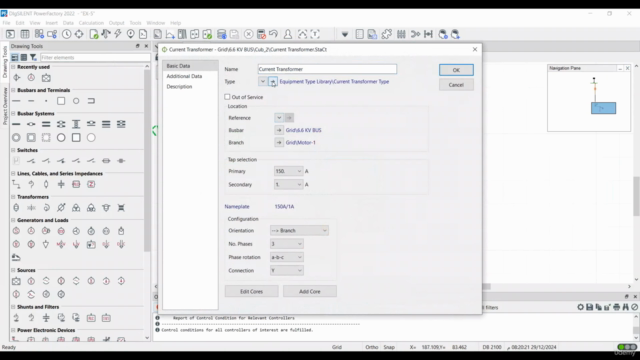
Task: Select the Z impedance element icon
Action: 91,184
